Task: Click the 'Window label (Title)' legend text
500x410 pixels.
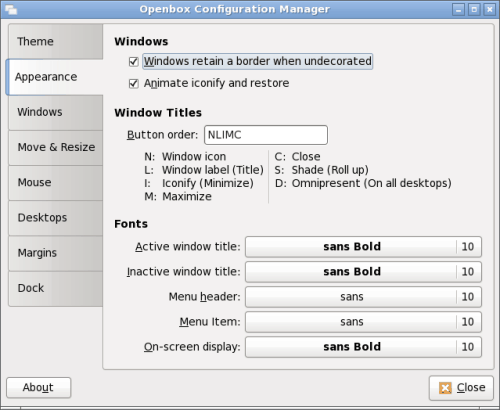Action: pos(213,170)
